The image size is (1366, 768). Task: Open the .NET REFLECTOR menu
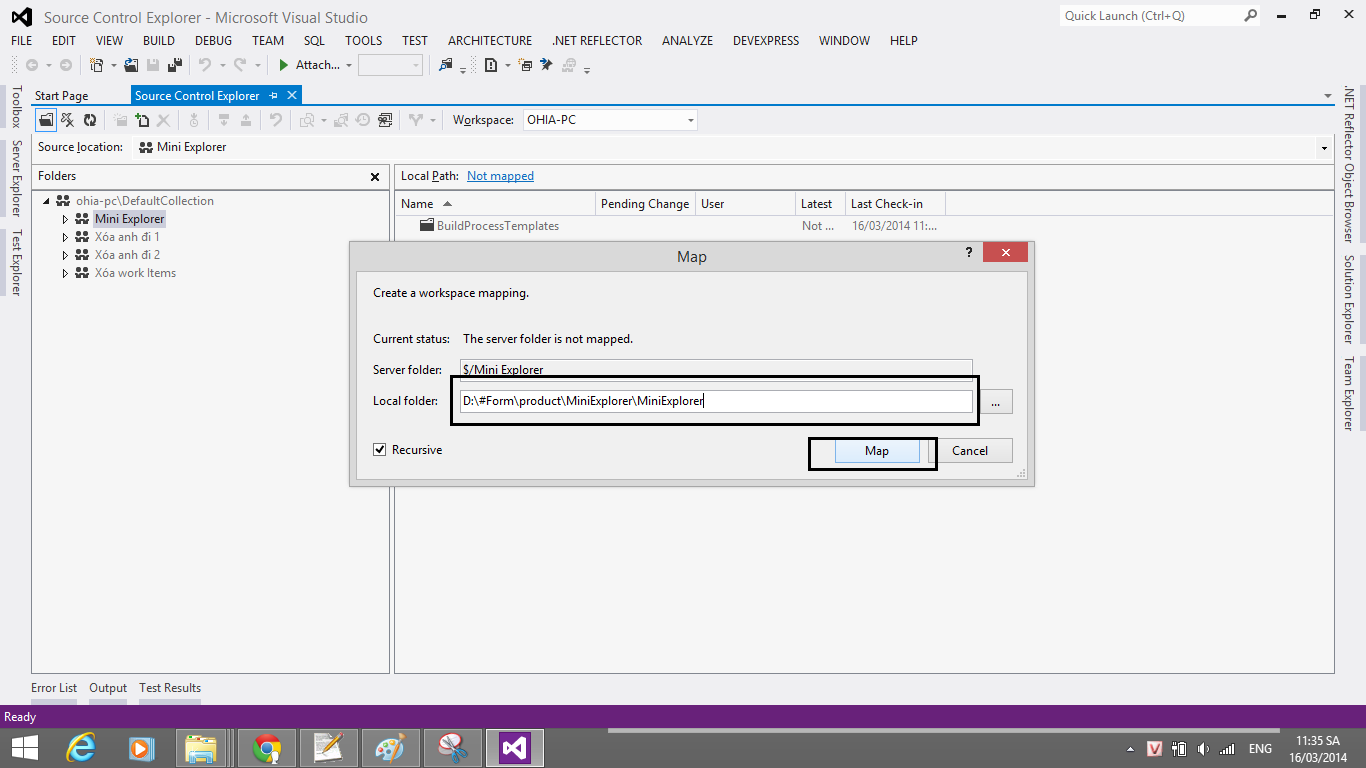[597, 41]
